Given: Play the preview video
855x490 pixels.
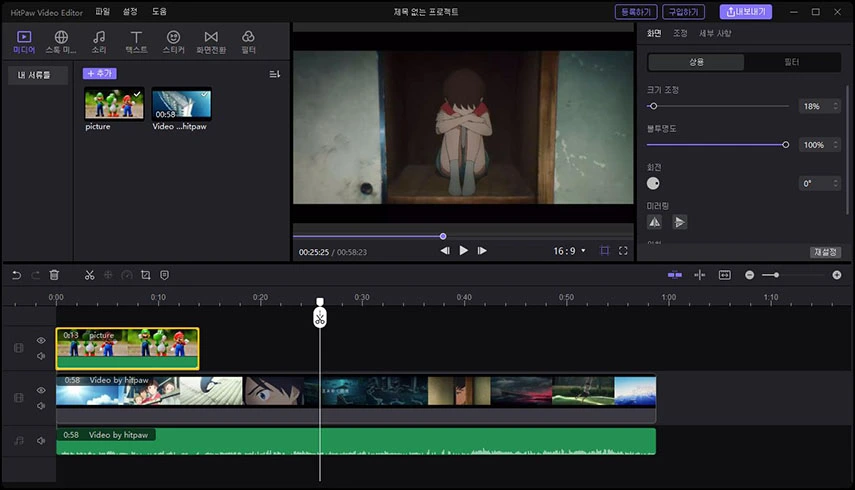Looking at the screenshot, I should click(463, 250).
